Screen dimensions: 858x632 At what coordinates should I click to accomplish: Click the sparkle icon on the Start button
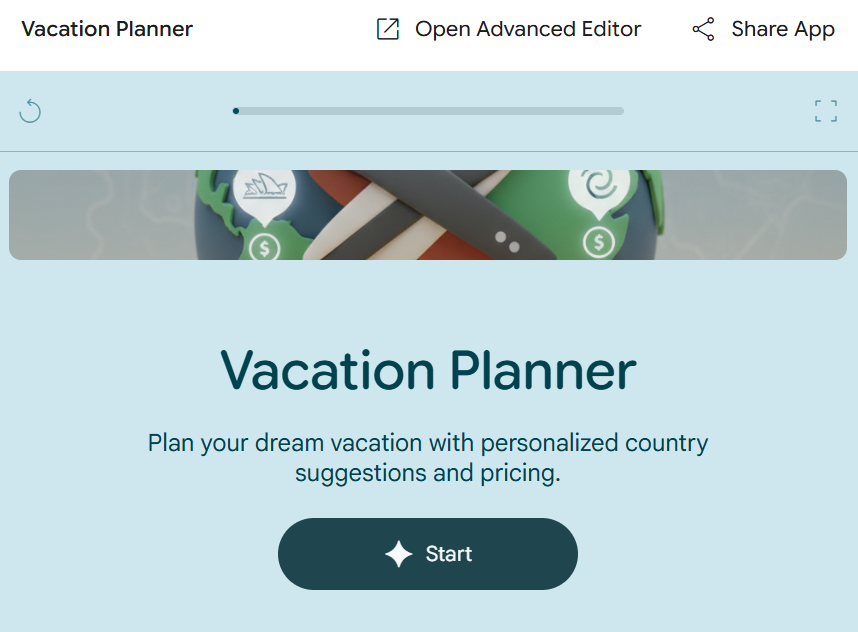click(x=399, y=554)
